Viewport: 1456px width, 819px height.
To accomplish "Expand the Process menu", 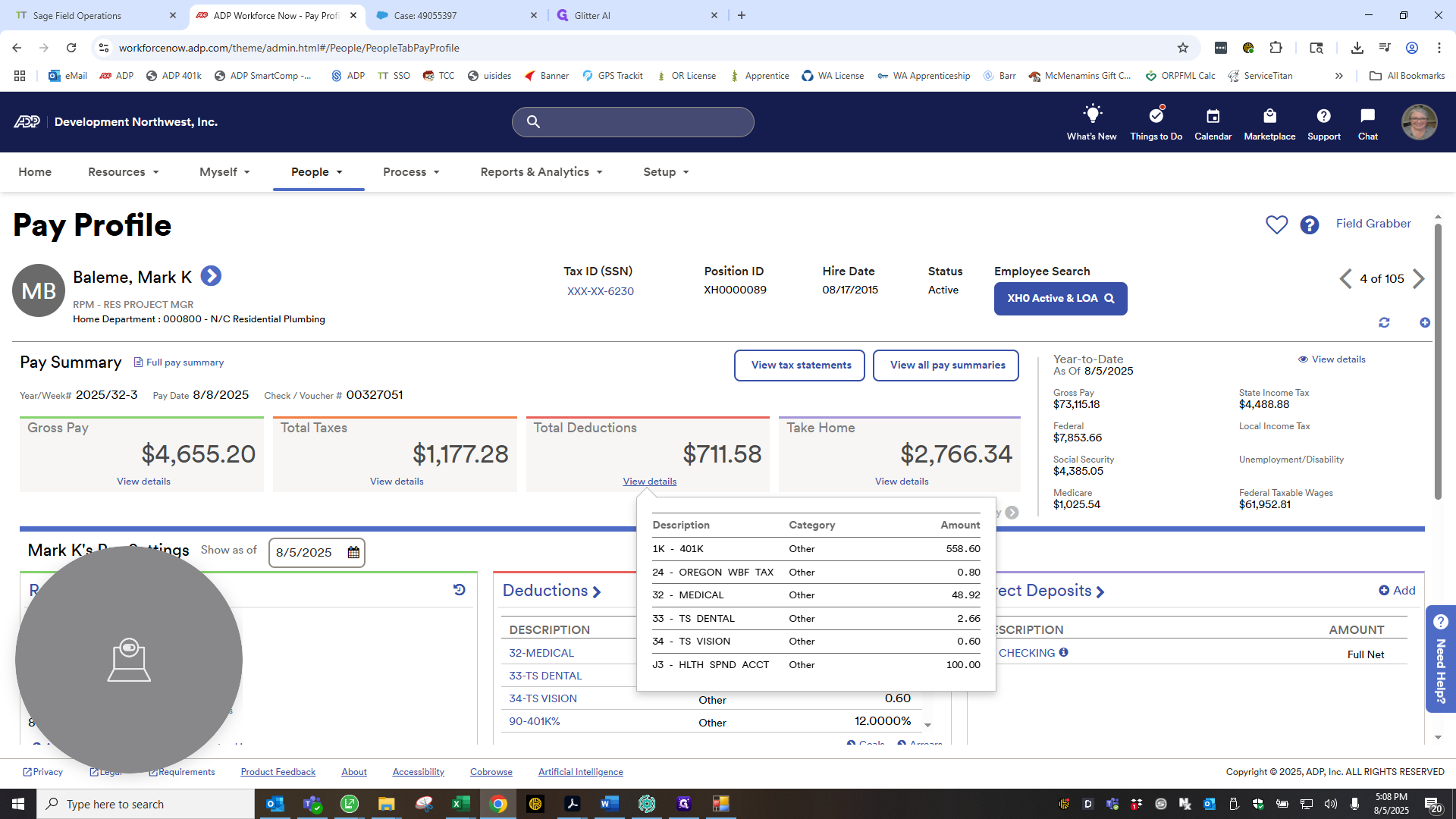I will click(x=411, y=172).
